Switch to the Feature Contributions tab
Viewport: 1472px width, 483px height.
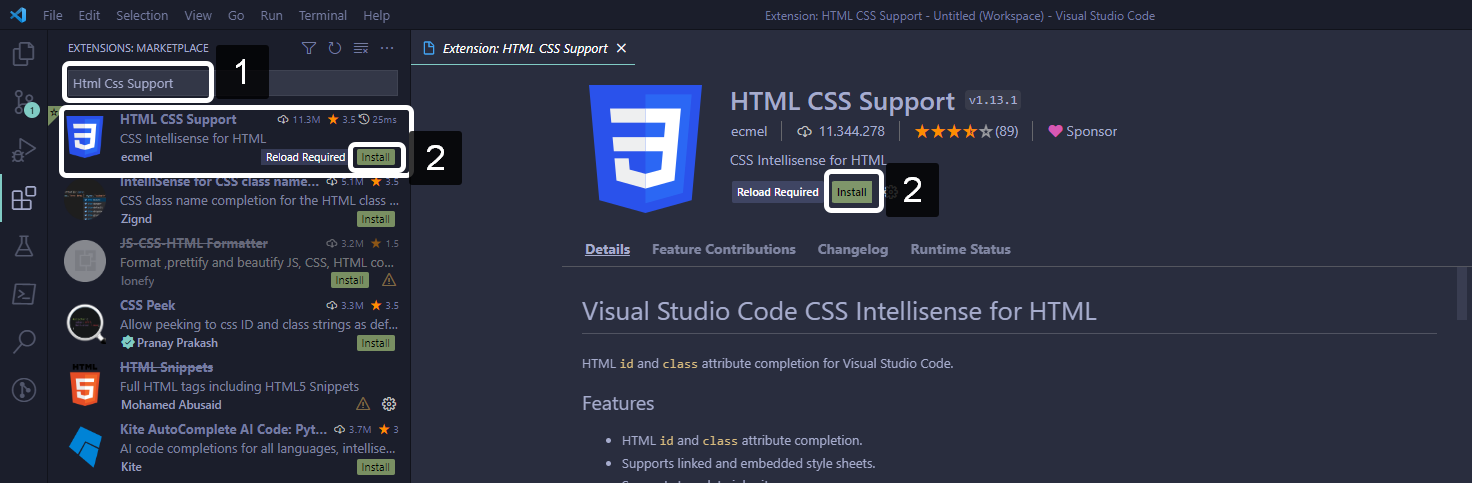tap(724, 249)
